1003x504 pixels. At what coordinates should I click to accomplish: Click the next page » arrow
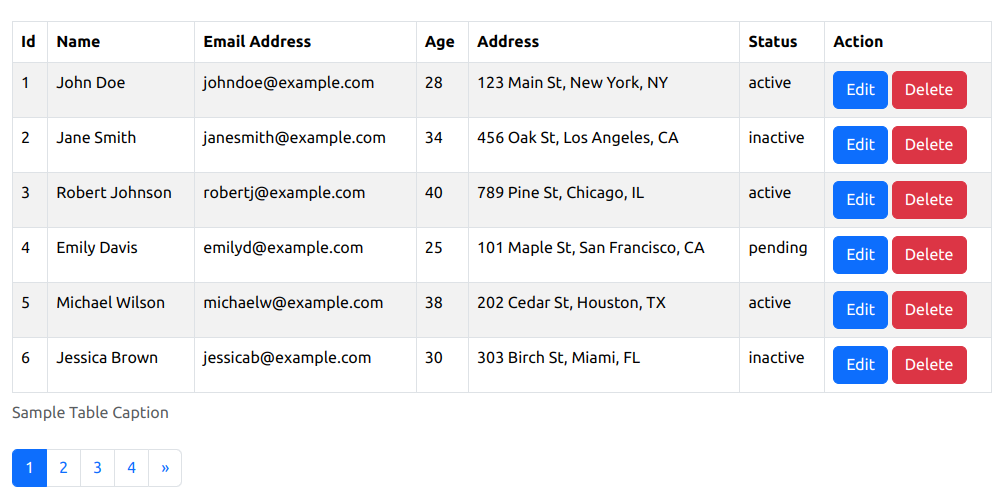[x=165, y=468]
